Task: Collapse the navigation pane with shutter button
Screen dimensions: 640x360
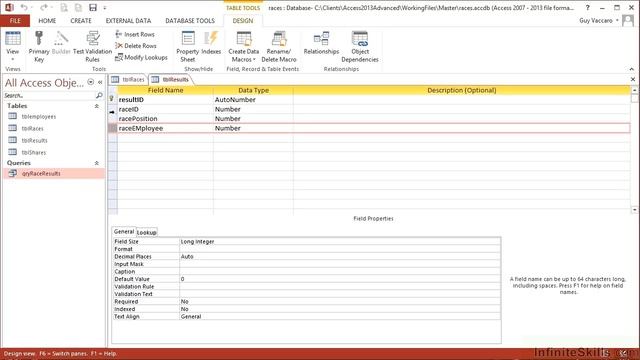Action: click(x=100, y=82)
